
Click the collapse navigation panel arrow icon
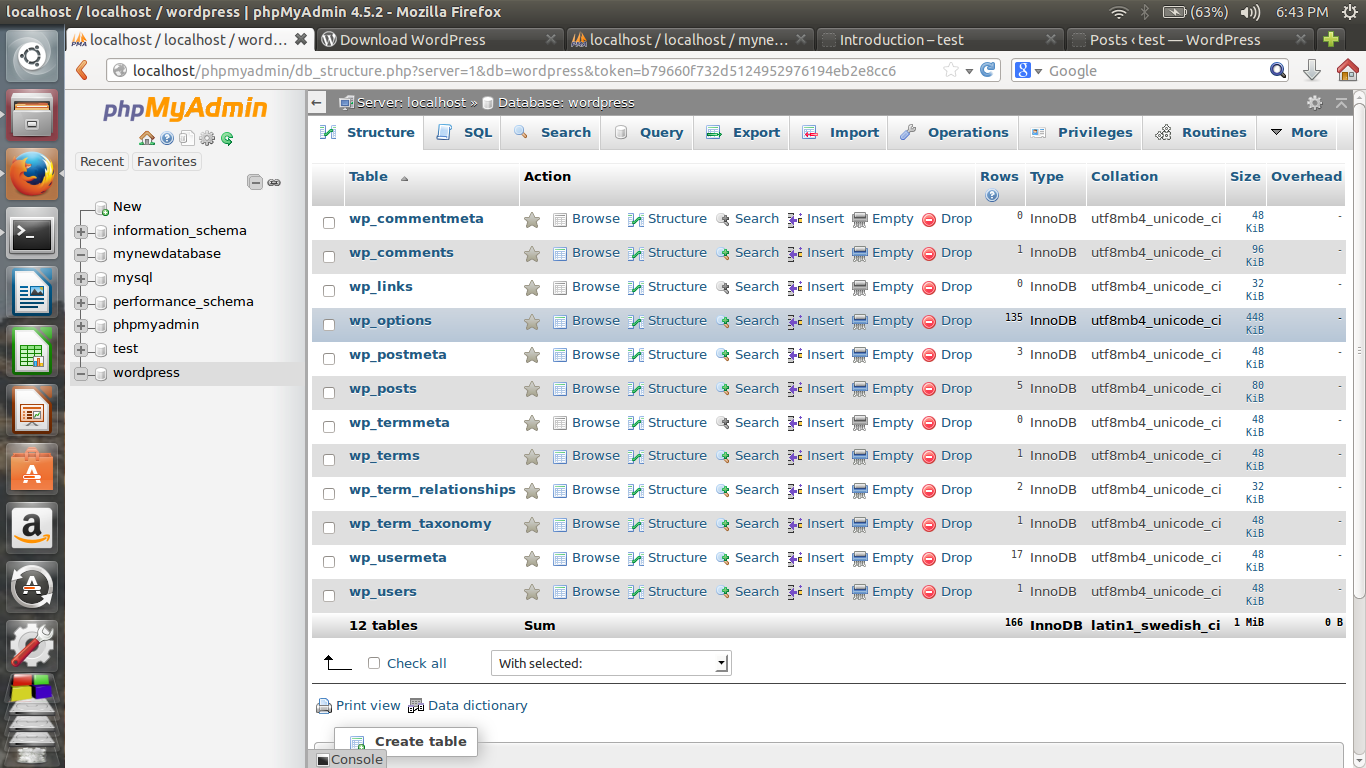coord(317,103)
